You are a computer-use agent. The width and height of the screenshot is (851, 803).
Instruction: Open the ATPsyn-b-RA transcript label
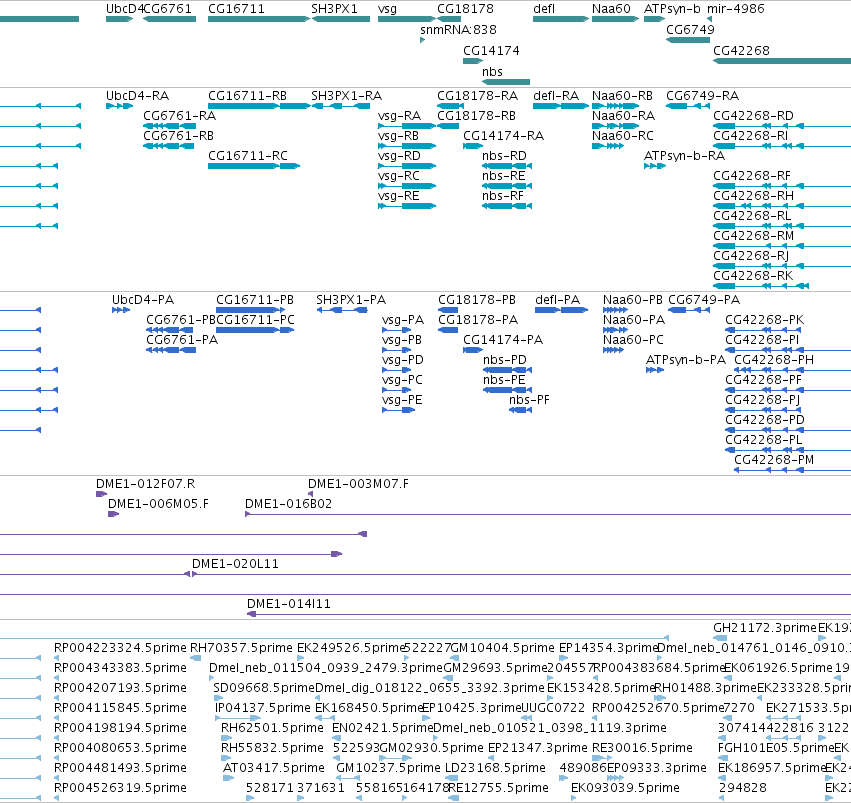click(x=684, y=156)
